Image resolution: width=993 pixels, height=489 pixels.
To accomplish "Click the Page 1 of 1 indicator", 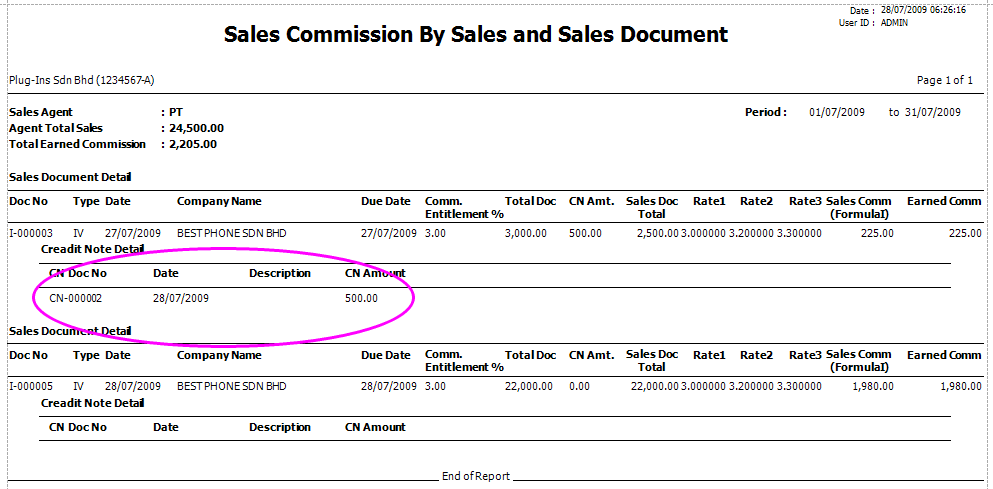I will coord(945,80).
